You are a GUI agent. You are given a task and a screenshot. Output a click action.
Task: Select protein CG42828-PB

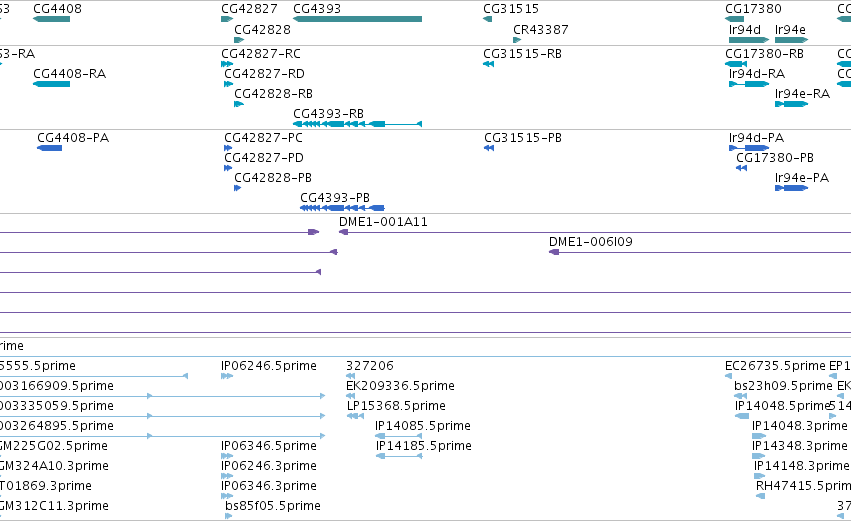pyautogui.click(x=273, y=178)
